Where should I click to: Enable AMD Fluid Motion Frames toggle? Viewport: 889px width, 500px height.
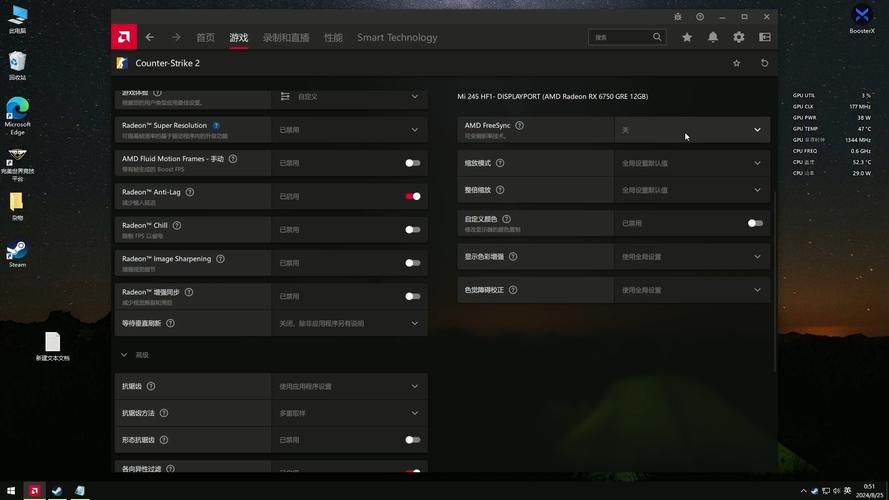point(413,163)
